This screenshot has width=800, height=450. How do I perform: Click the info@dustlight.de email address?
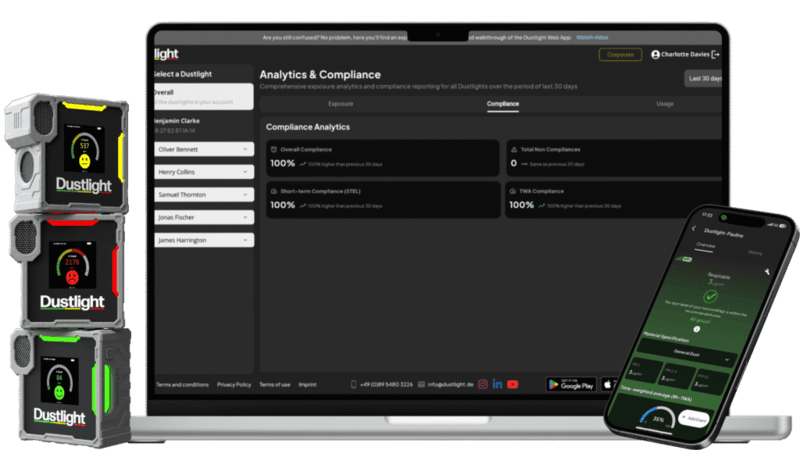[x=451, y=385]
